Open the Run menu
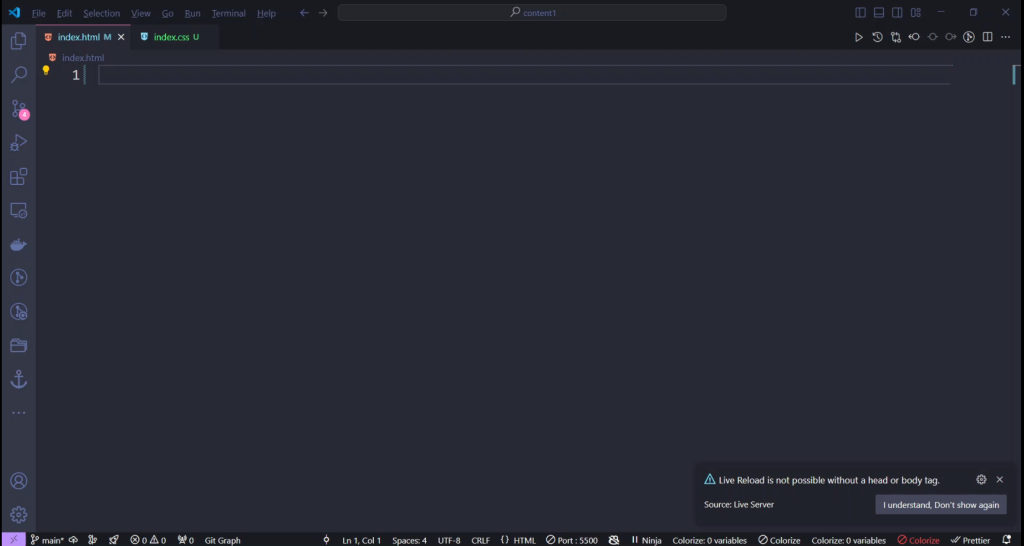Image resolution: width=1024 pixels, height=546 pixels. pos(192,13)
